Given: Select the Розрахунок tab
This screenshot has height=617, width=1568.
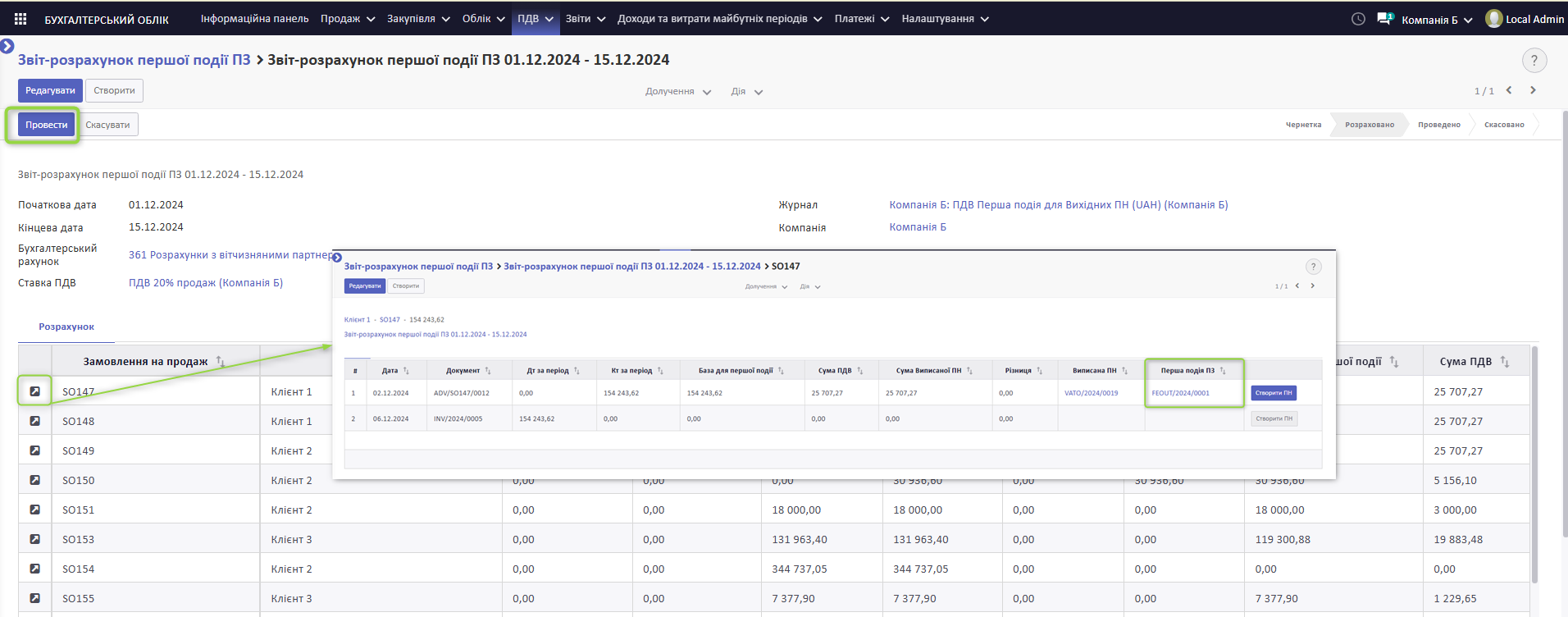Looking at the screenshot, I should click(x=66, y=327).
